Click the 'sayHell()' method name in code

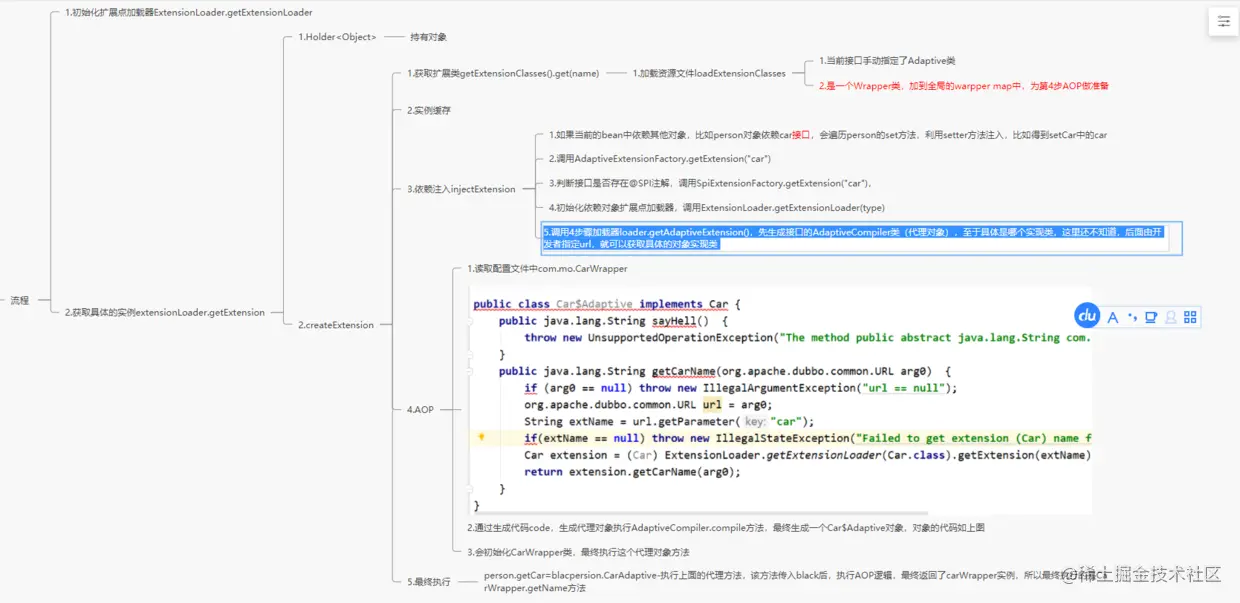pos(680,321)
